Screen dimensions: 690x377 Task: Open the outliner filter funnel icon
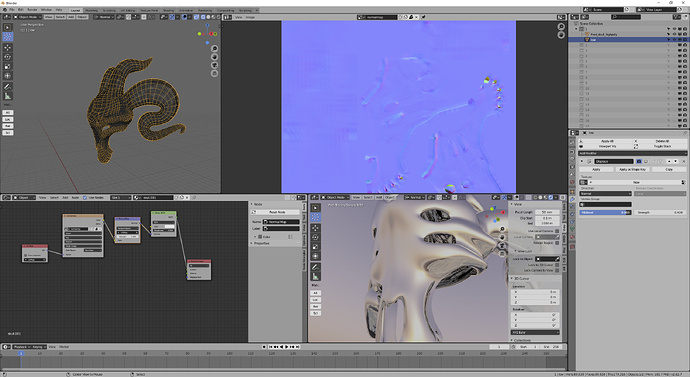(x=677, y=17)
